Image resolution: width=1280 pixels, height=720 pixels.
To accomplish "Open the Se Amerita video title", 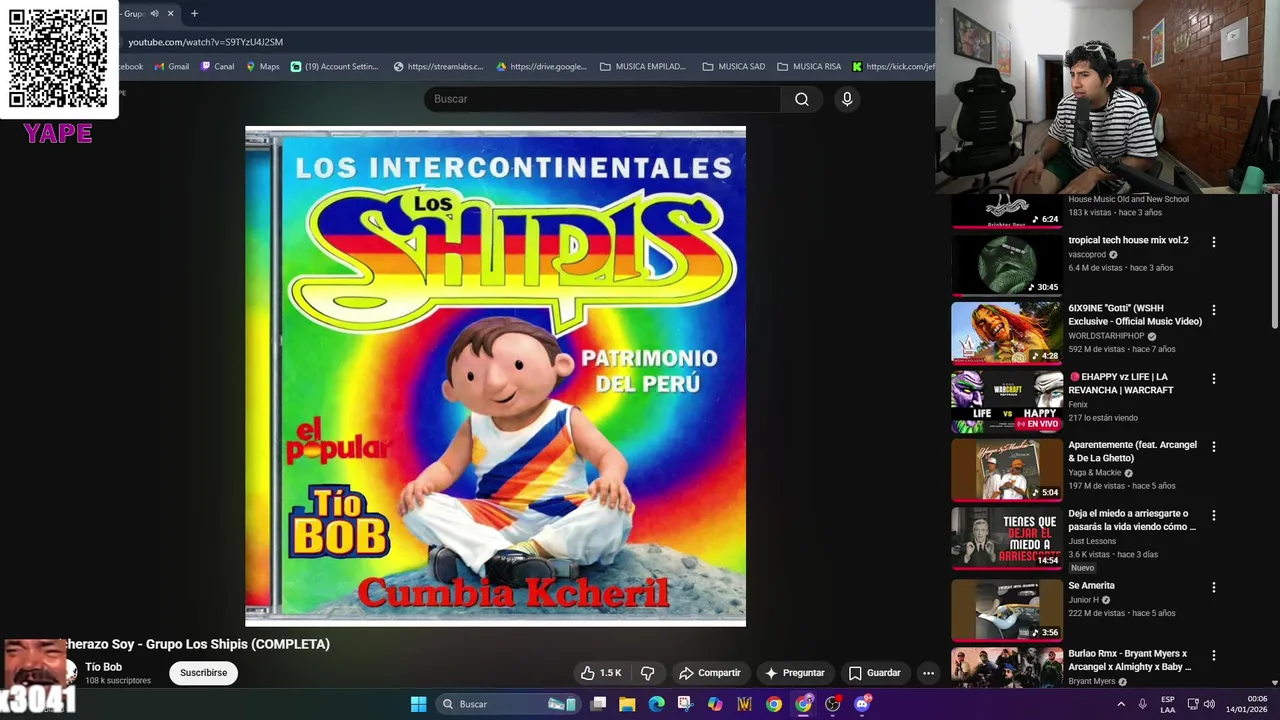I will coord(1091,586).
